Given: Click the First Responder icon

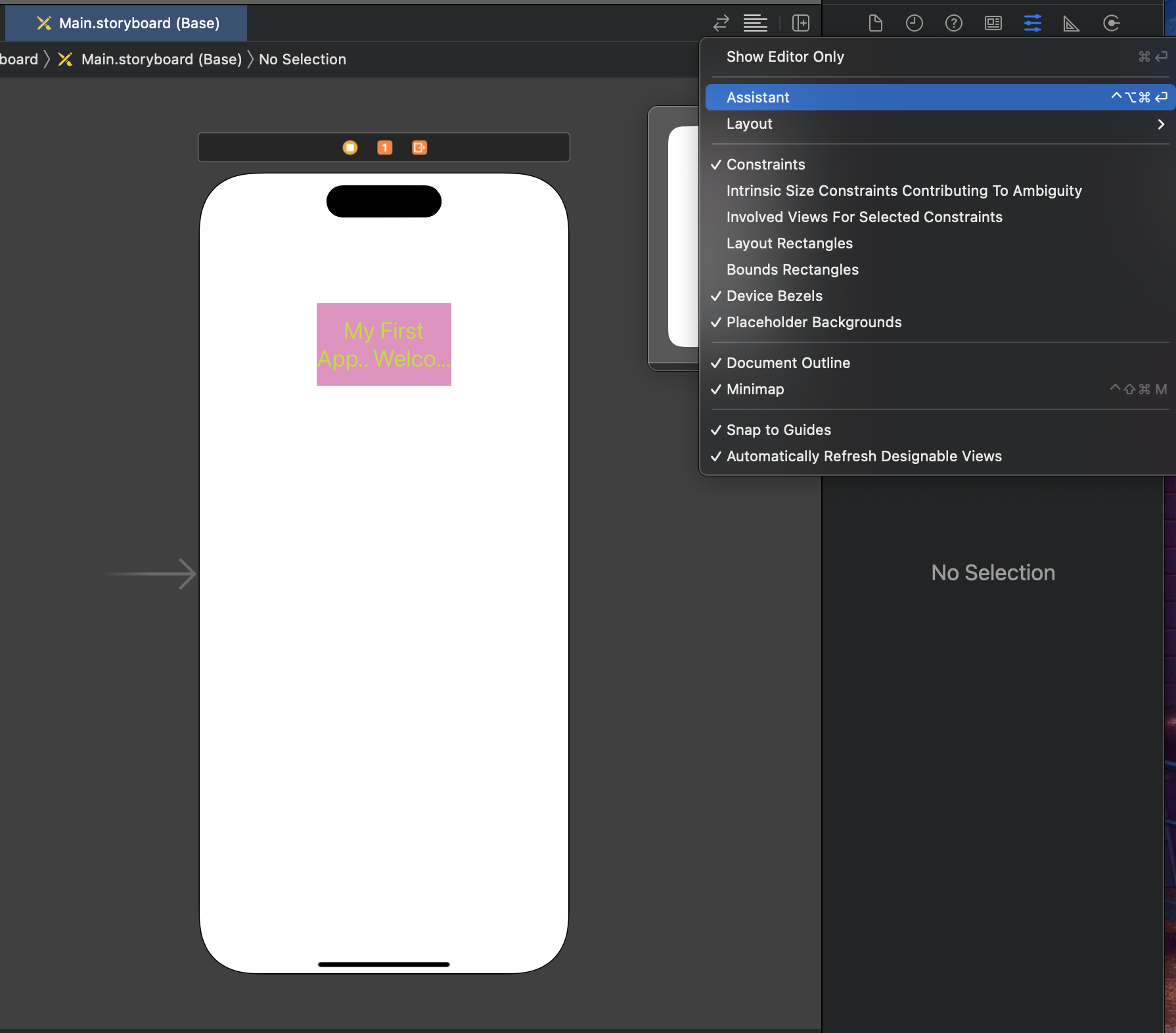Looking at the screenshot, I should pyautogui.click(x=384, y=147).
